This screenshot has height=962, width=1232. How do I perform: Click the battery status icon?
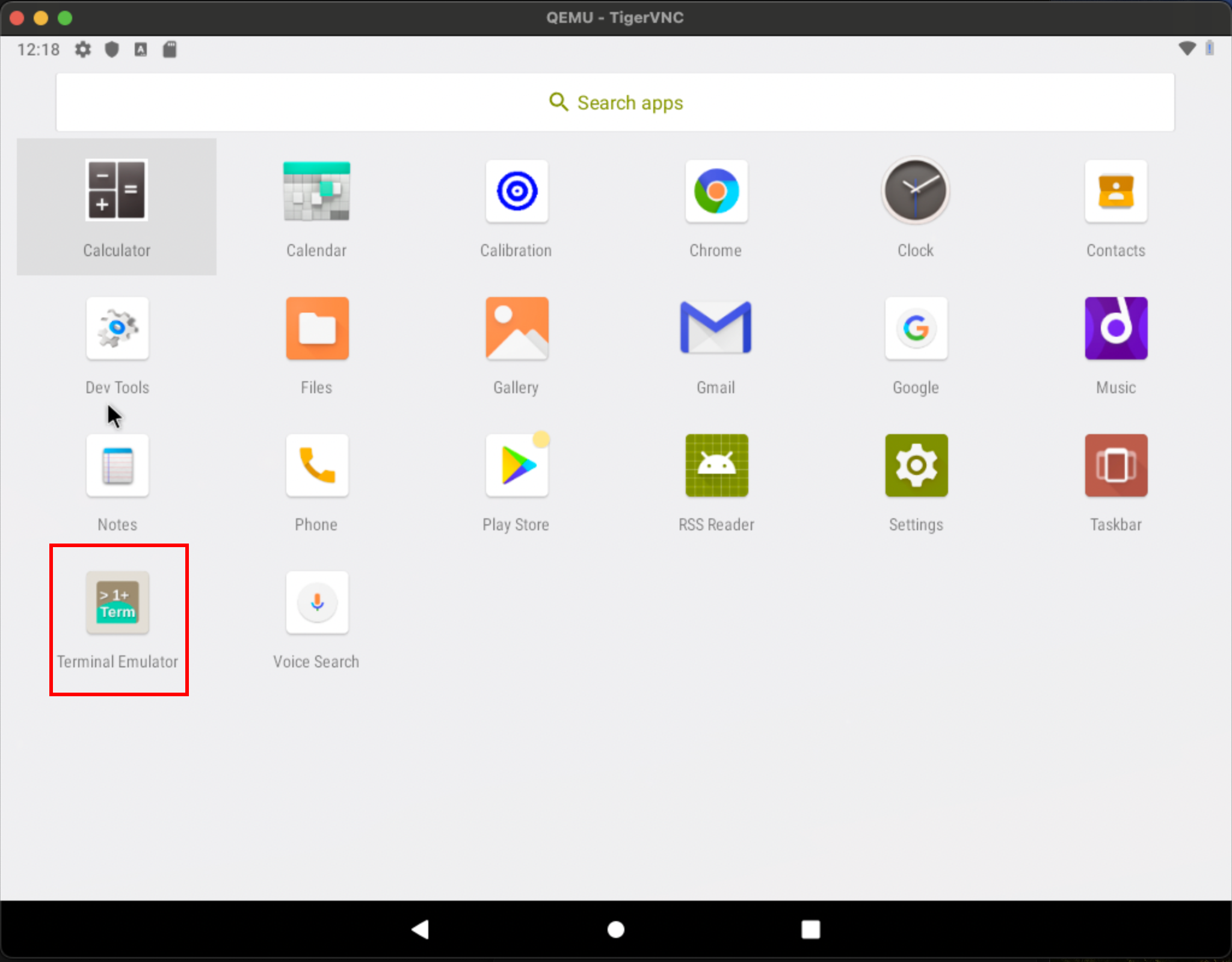[x=1209, y=48]
